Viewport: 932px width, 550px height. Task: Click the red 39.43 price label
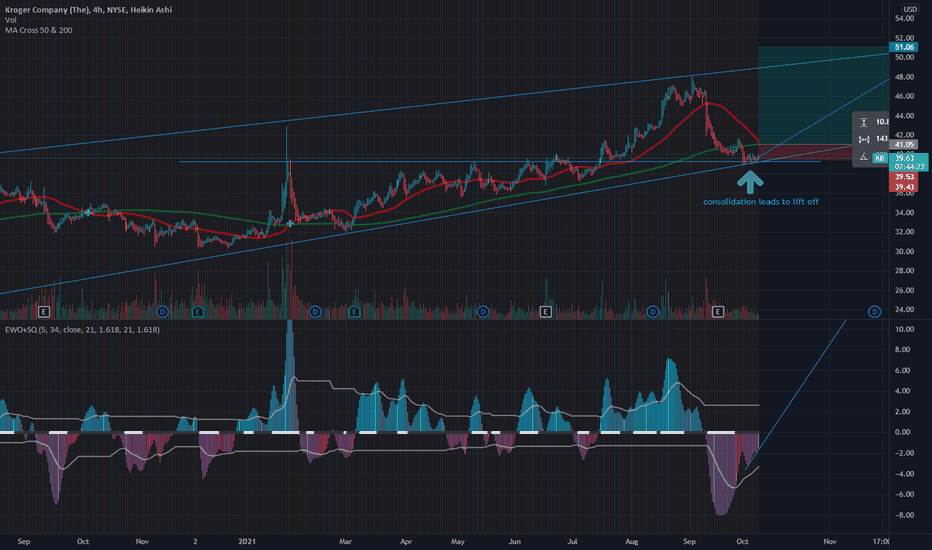click(903, 187)
